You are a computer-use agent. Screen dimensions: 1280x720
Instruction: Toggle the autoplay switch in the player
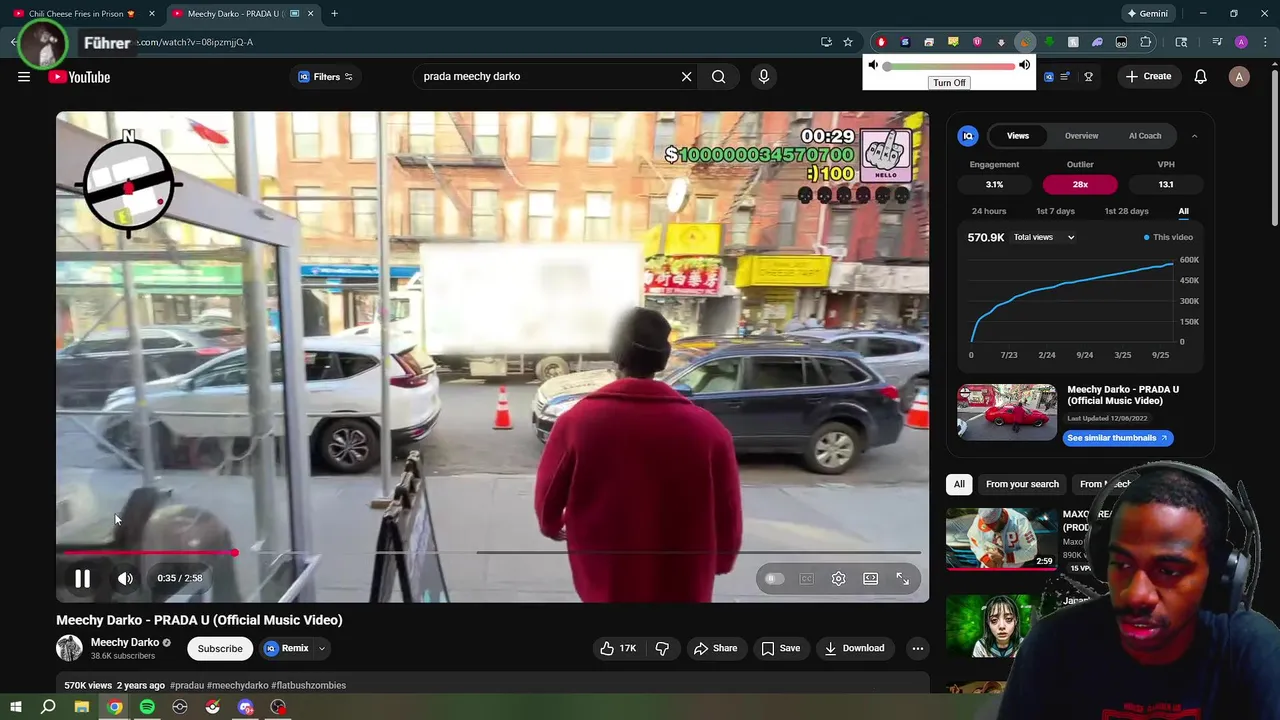point(774,578)
